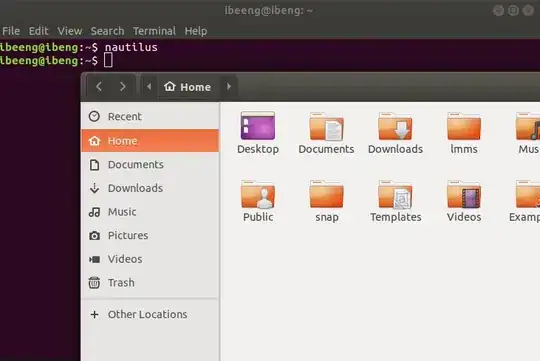Click the Nautilus back navigation arrow
540x361 pixels.
(99, 86)
